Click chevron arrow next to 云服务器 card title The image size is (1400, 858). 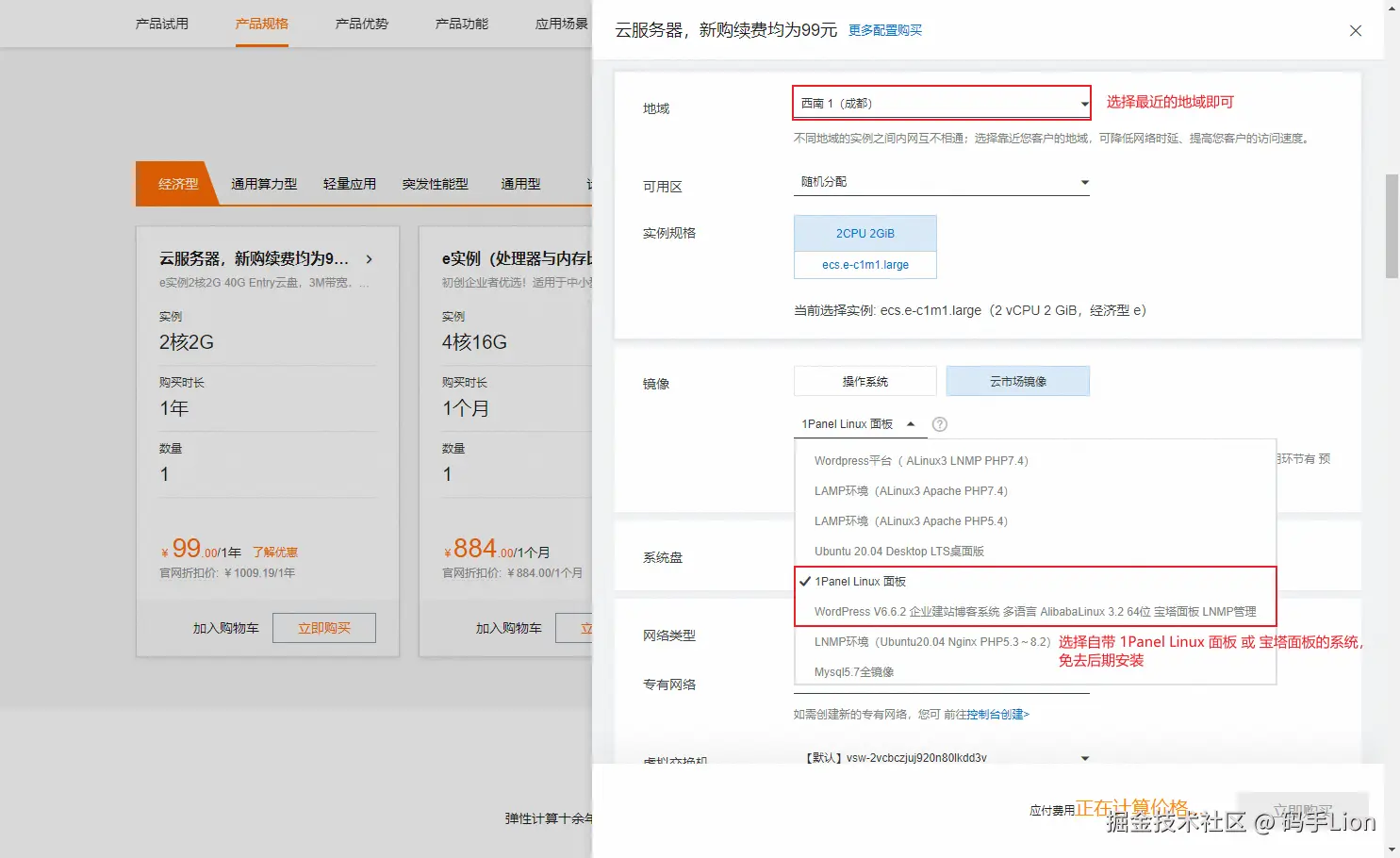369,258
